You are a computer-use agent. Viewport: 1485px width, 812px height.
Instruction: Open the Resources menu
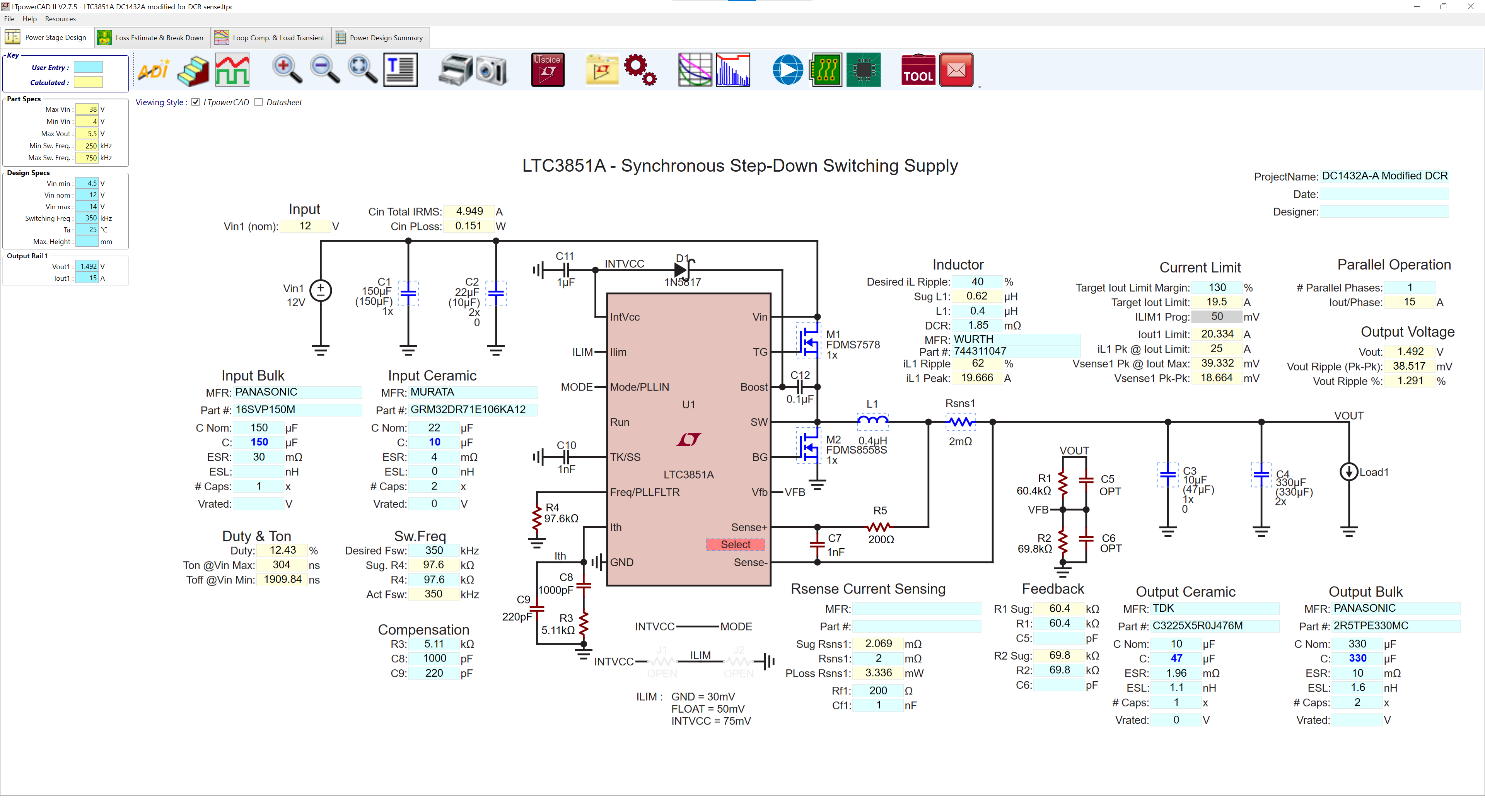(x=60, y=19)
